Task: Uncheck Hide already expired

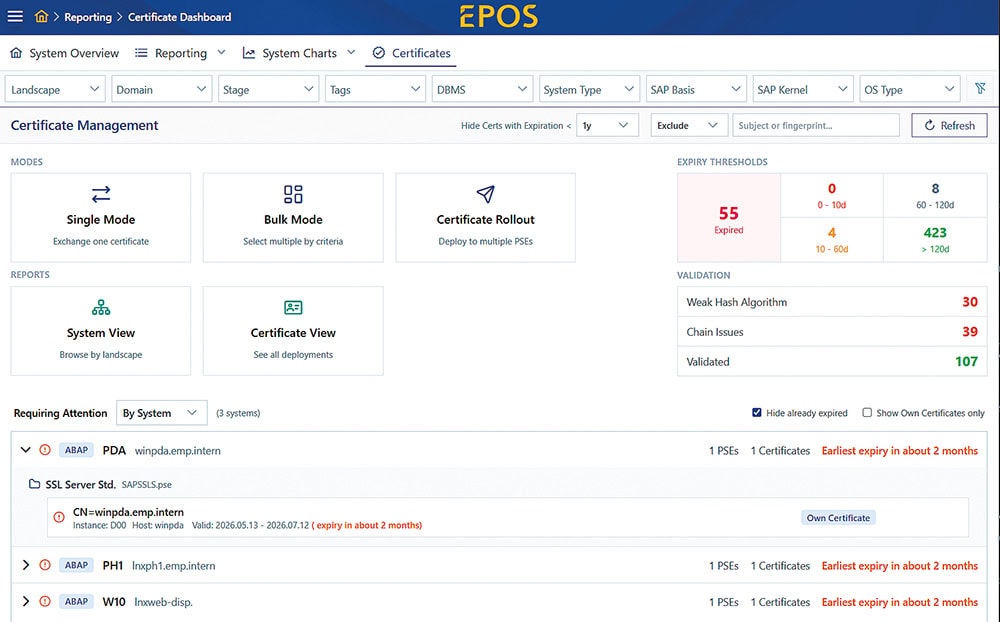Action: tap(756, 413)
